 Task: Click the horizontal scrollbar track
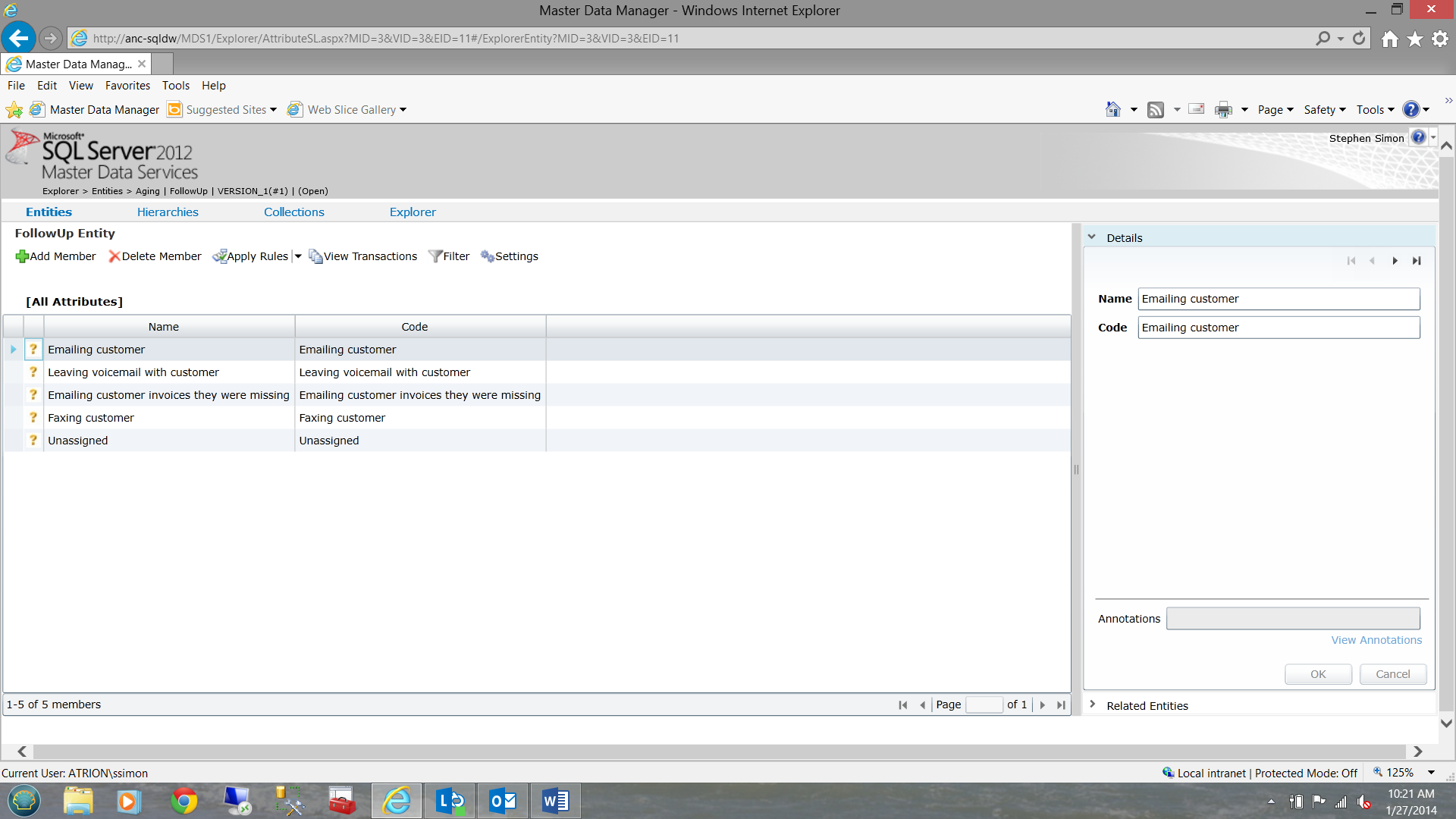719,752
